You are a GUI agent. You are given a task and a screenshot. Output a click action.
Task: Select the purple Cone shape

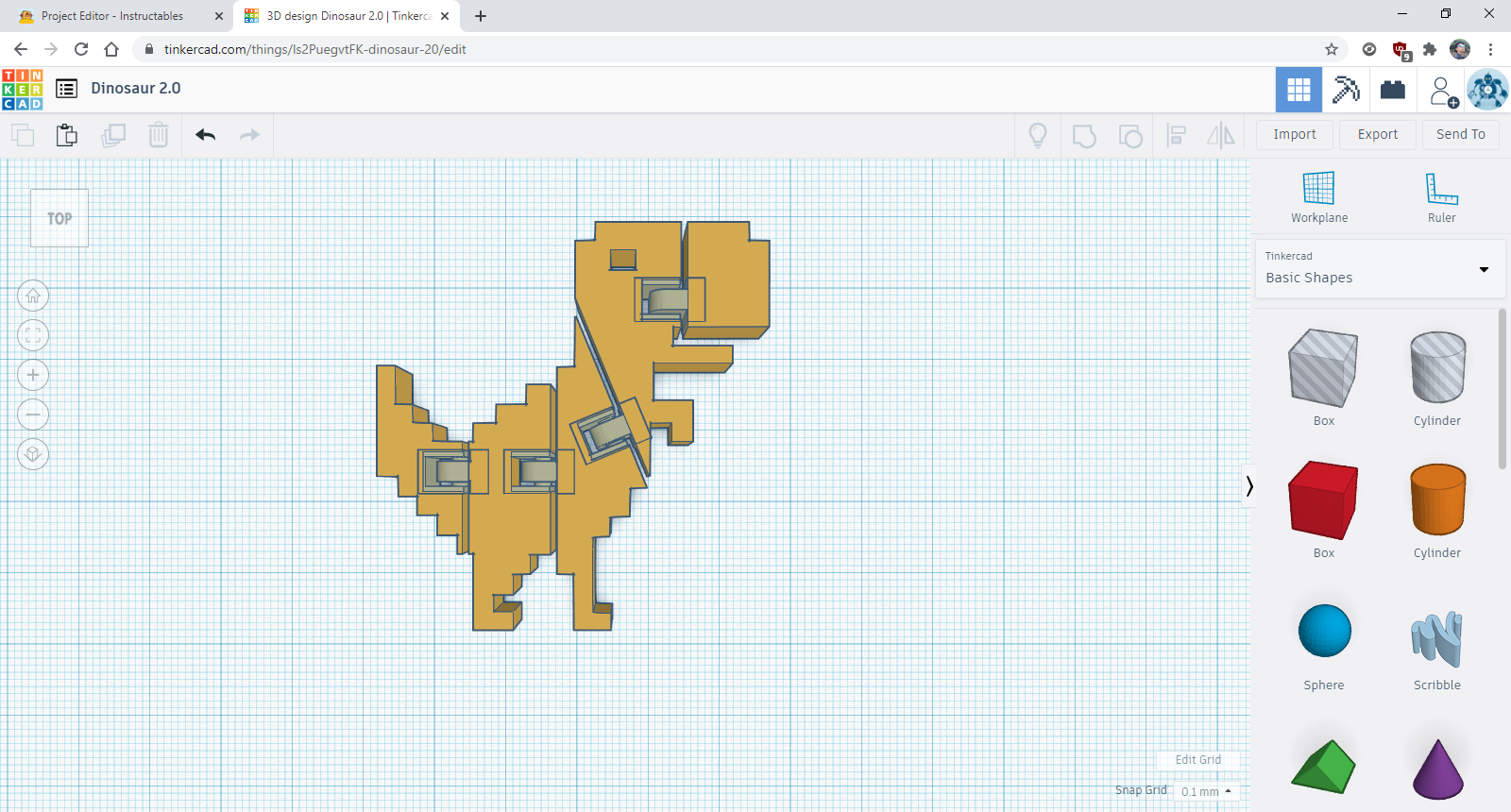1437,770
